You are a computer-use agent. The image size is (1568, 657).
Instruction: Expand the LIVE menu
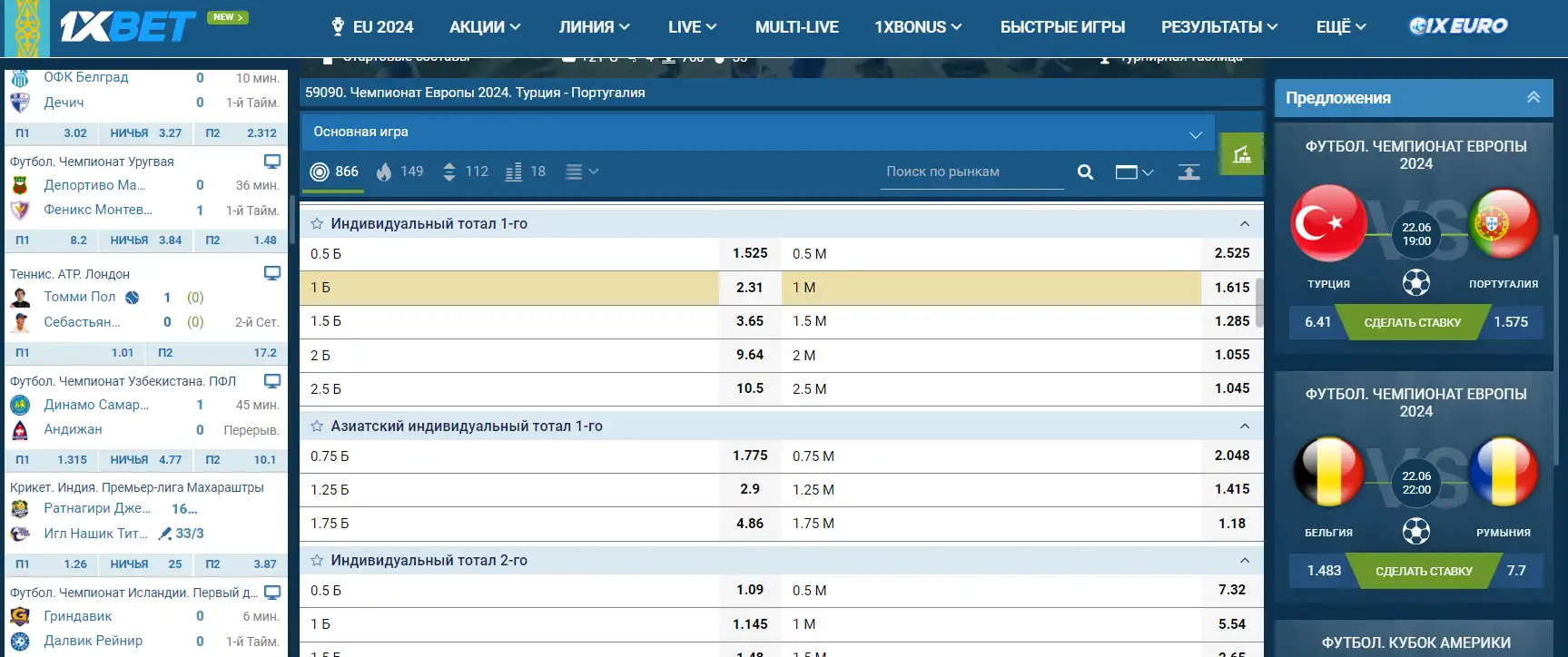click(692, 27)
